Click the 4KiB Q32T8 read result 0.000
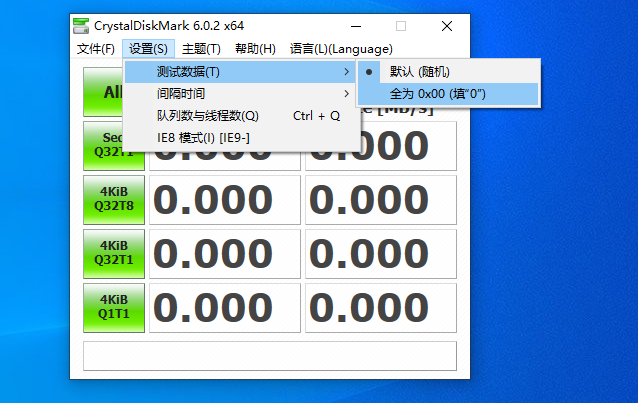This screenshot has width=638, height=403. 225,200
